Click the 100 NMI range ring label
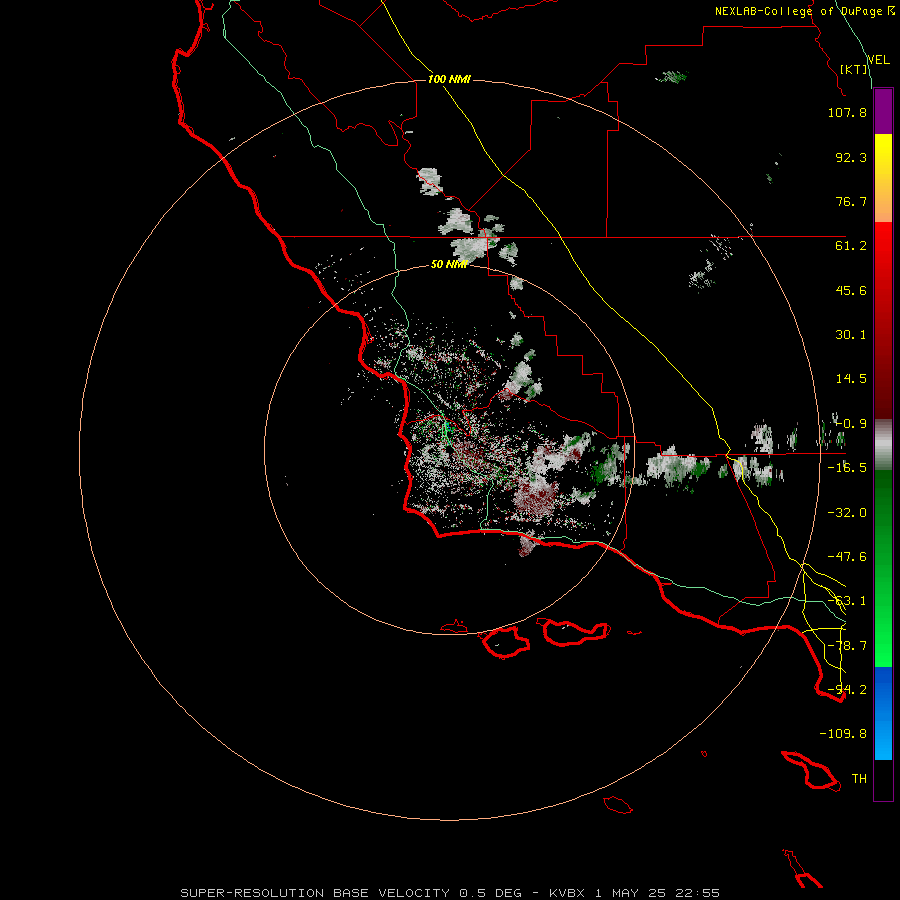Screen dimensions: 900x900 pyautogui.click(x=449, y=79)
